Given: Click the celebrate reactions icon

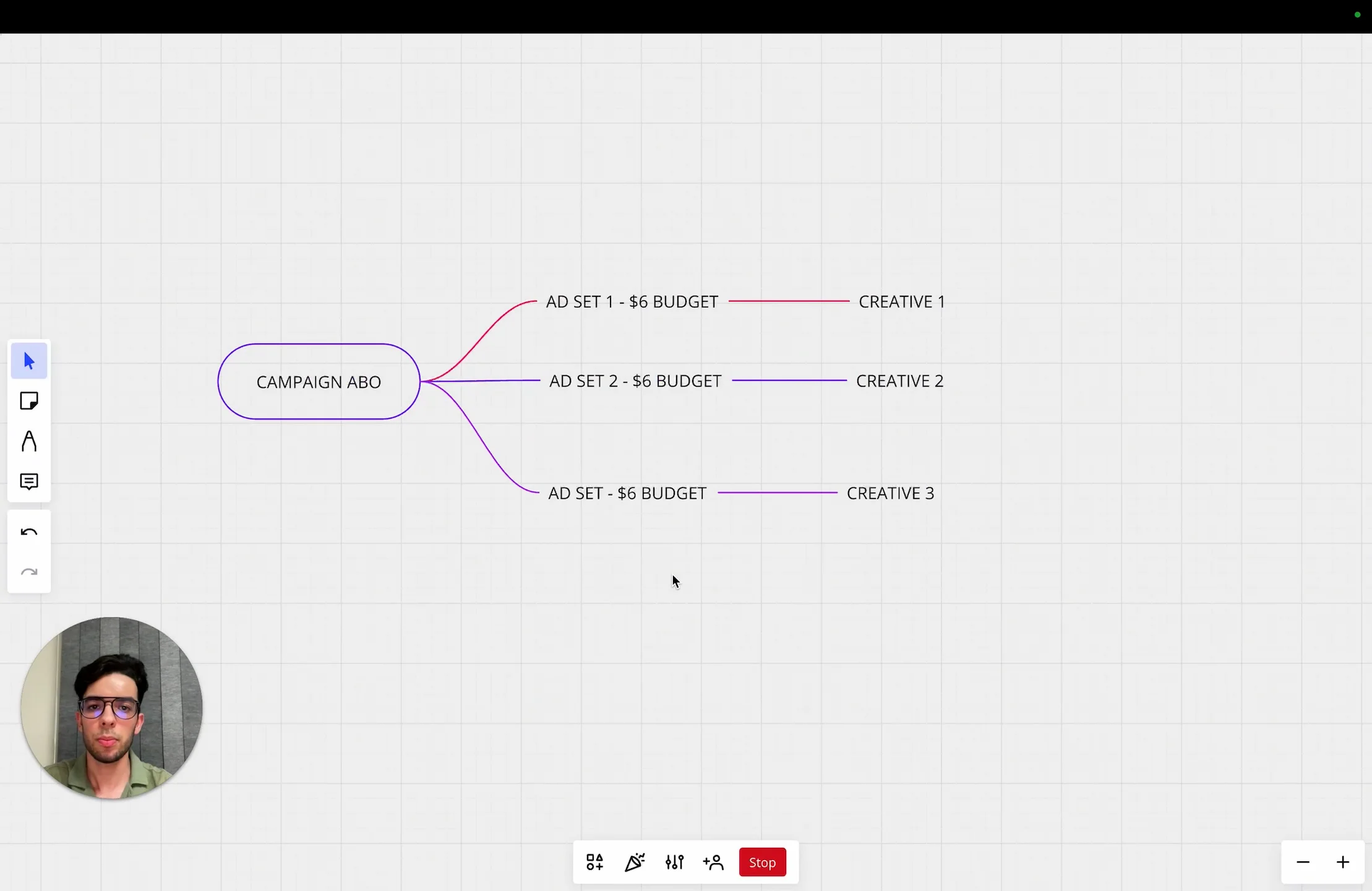Looking at the screenshot, I should [635, 862].
